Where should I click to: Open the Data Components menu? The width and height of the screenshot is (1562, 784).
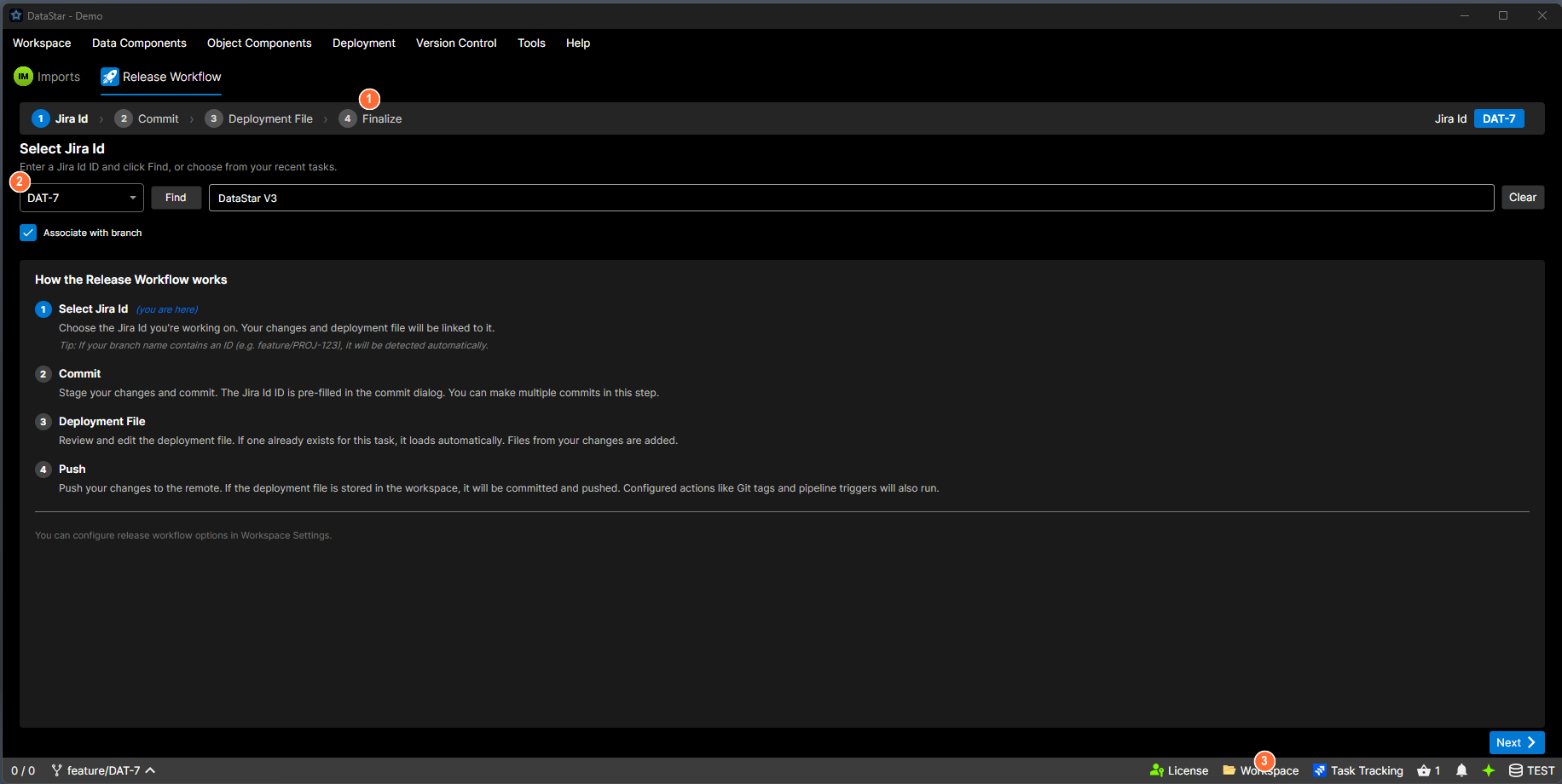139,43
